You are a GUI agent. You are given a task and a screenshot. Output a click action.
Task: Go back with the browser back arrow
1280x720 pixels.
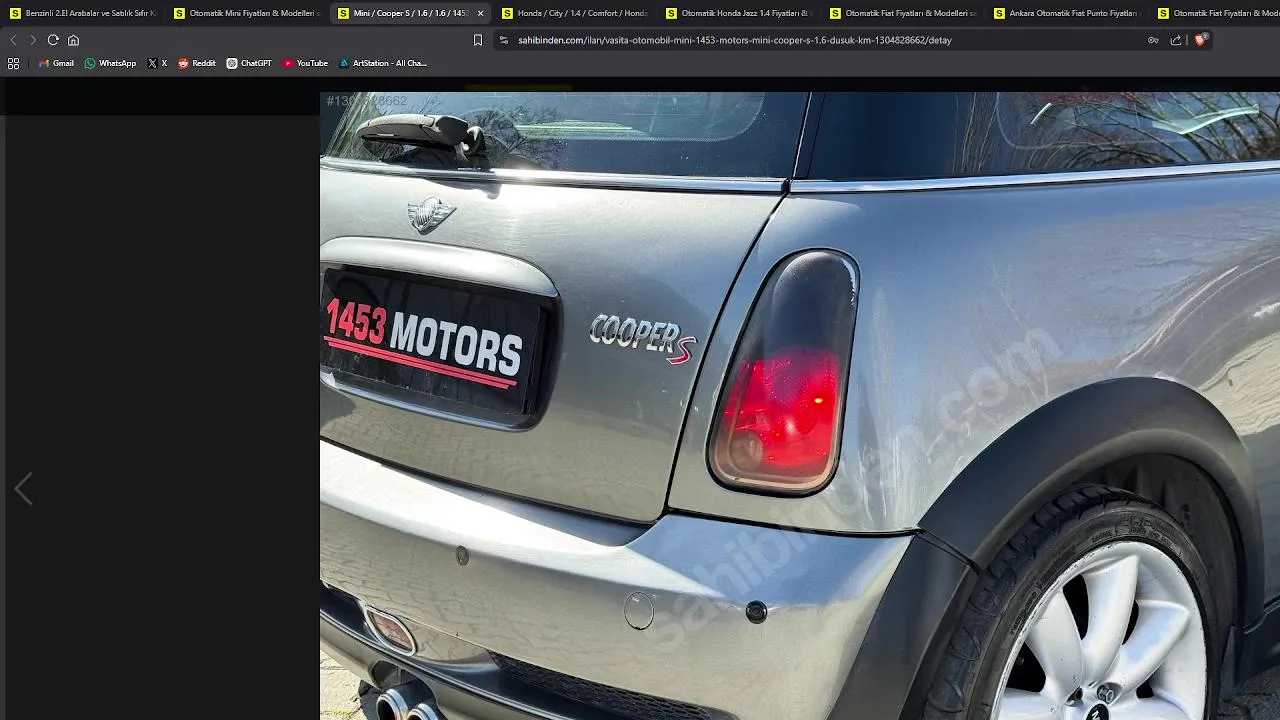[13, 40]
